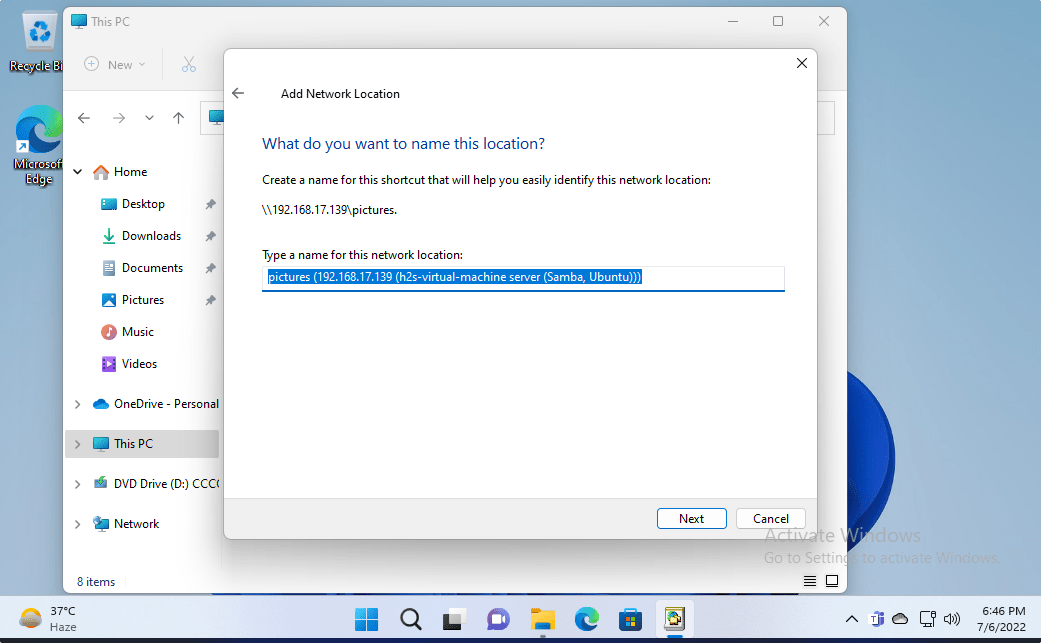
Task: Open File Explorer from the taskbar
Action: [542, 619]
